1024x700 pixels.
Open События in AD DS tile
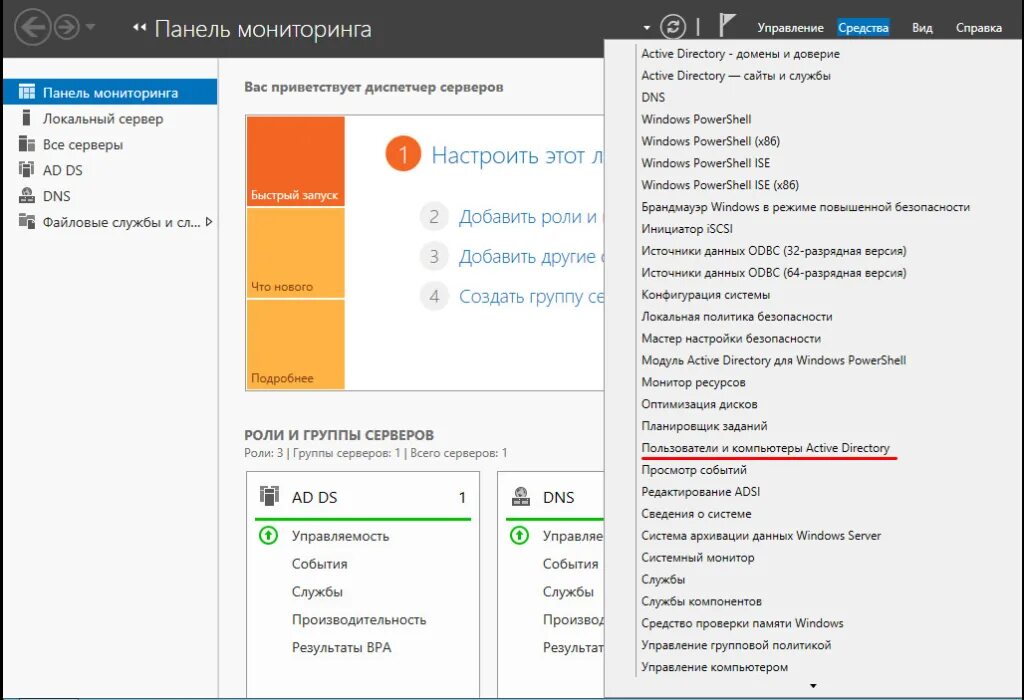click(319, 564)
